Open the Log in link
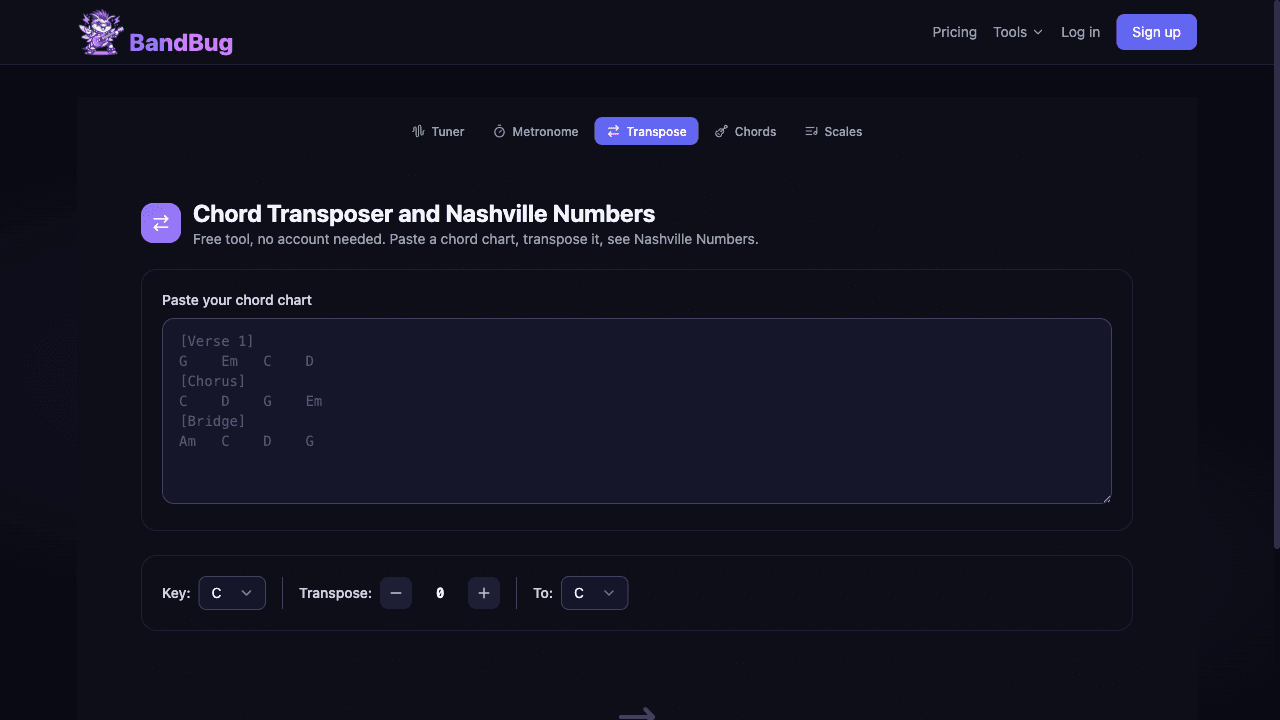 point(1080,31)
